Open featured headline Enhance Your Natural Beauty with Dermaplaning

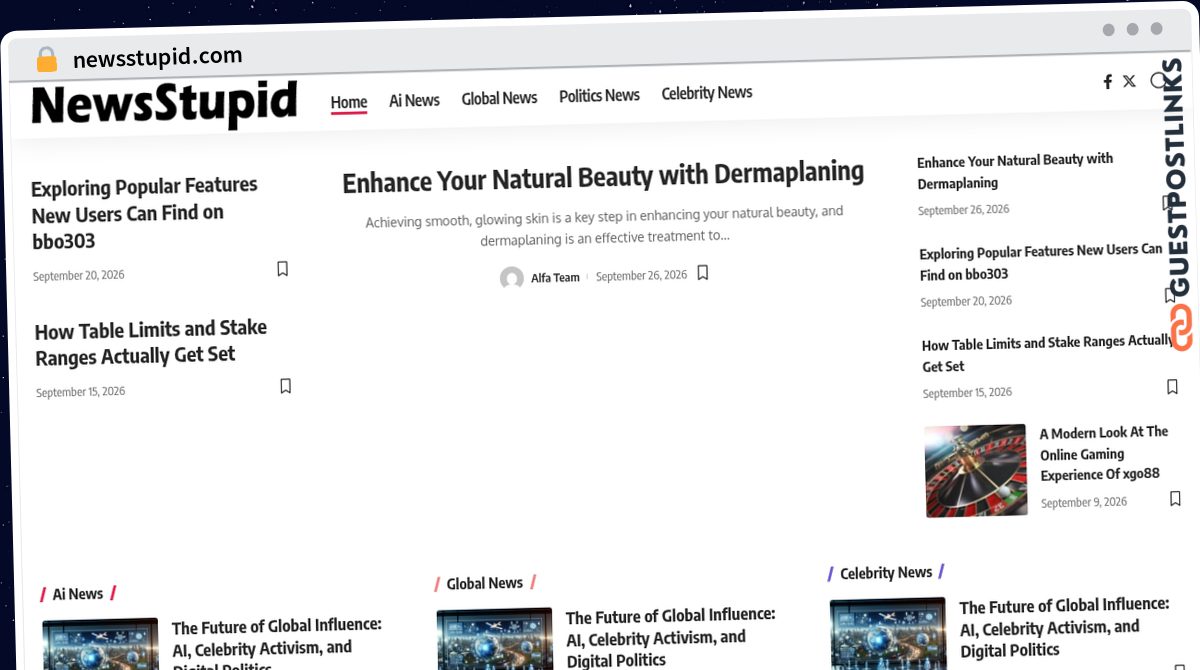click(x=603, y=177)
